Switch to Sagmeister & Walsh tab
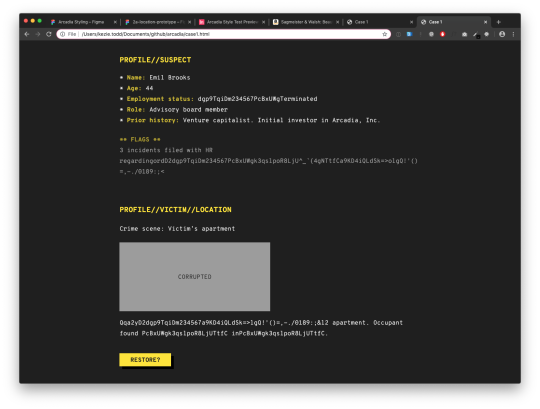Screen dimensions: 540x409 point(305,22)
